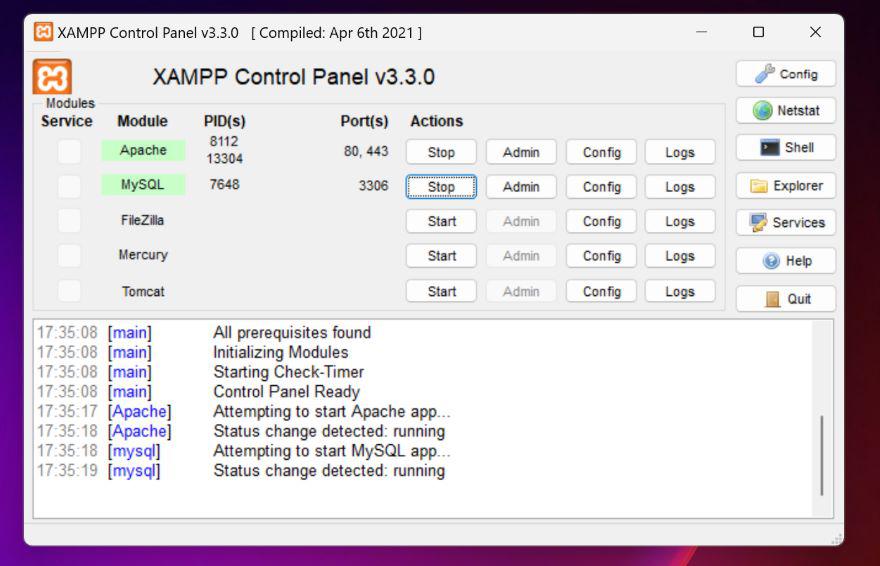Click the disabled Mercury Admin button

(x=521, y=256)
